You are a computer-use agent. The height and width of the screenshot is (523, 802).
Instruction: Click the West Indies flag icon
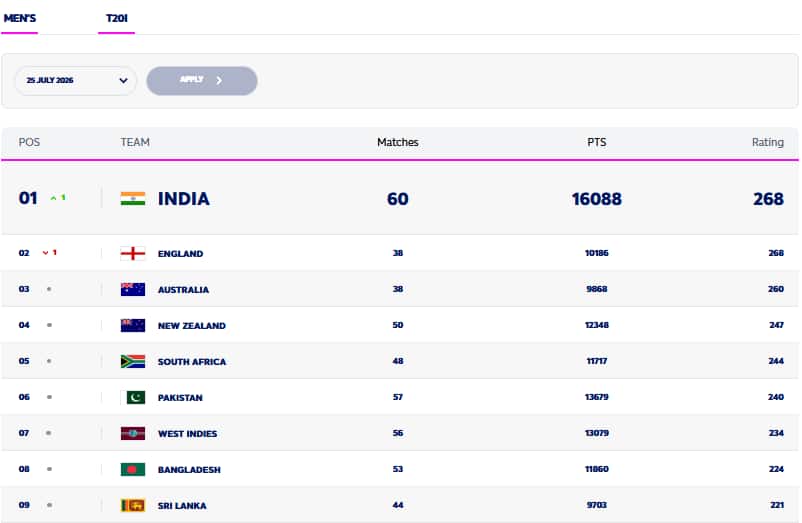coord(133,434)
